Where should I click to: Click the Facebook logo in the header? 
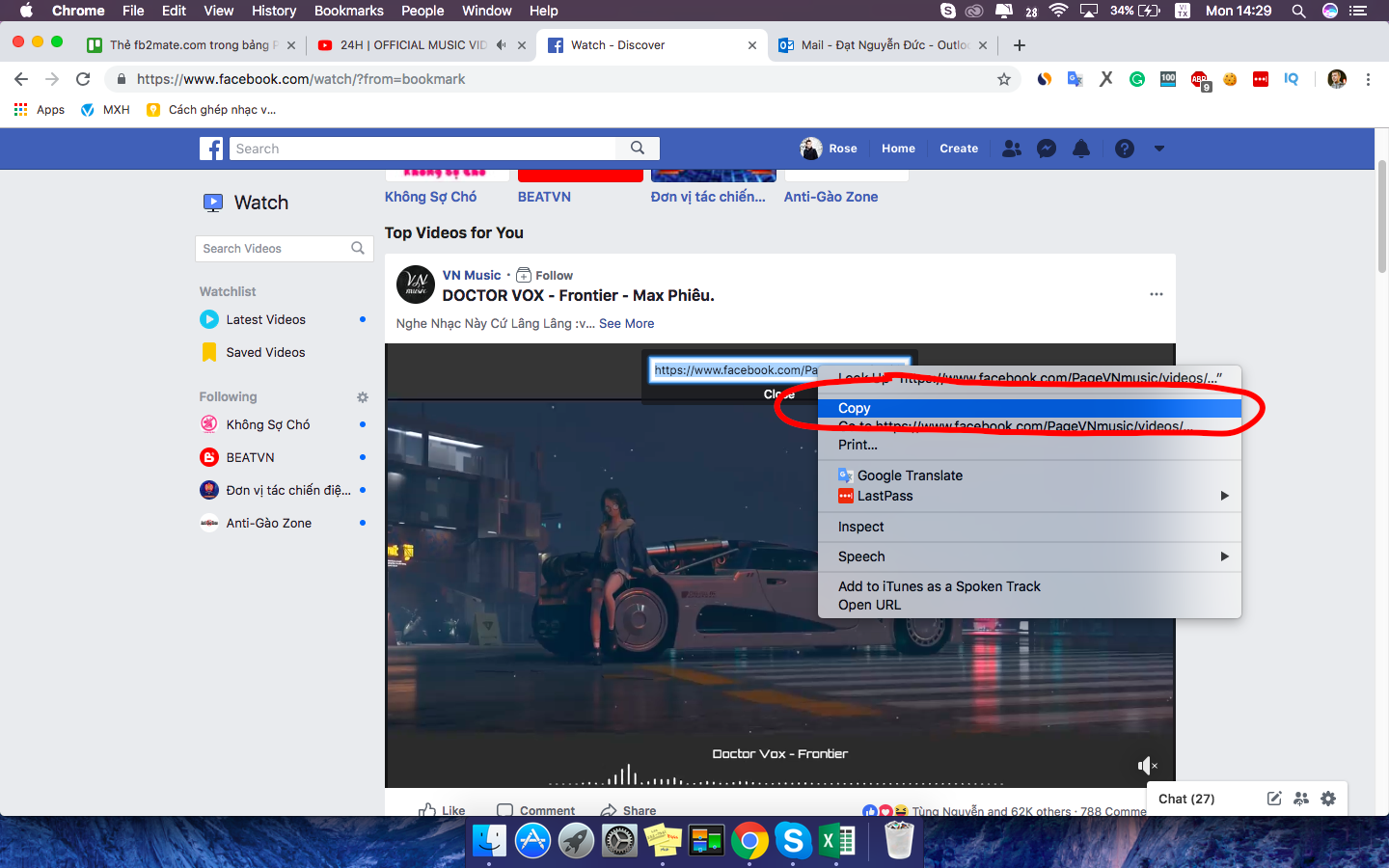[211, 149]
